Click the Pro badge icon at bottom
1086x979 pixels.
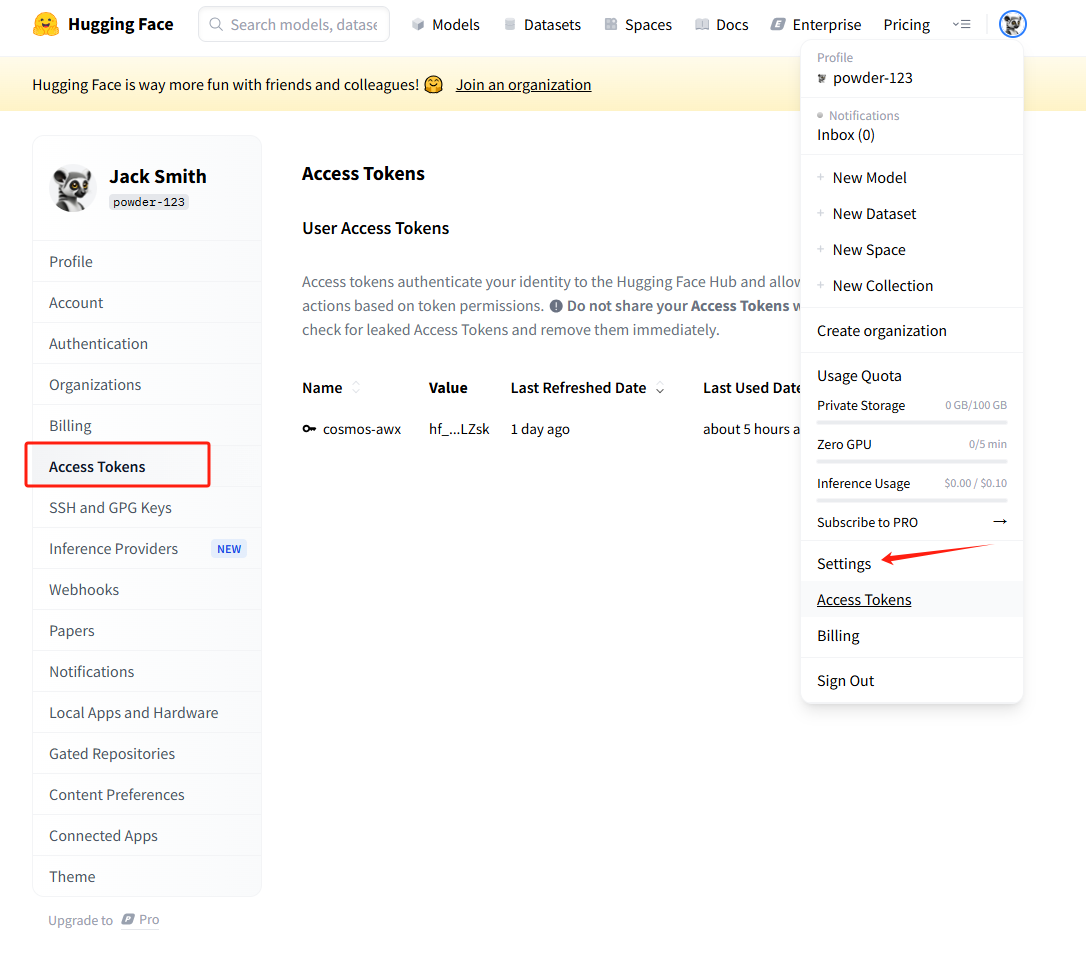pos(128,919)
